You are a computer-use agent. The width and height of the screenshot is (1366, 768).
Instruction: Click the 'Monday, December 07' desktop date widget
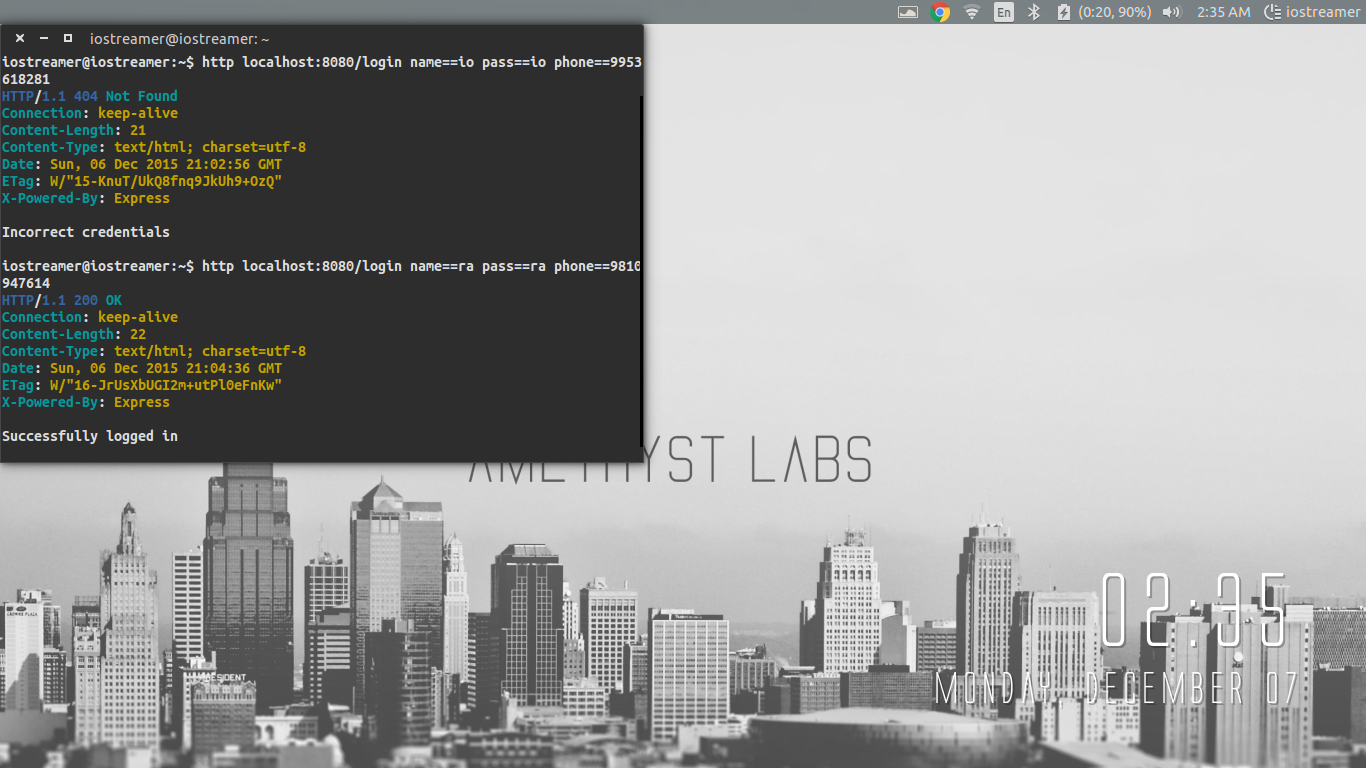pyautogui.click(x=1116, y=689)
